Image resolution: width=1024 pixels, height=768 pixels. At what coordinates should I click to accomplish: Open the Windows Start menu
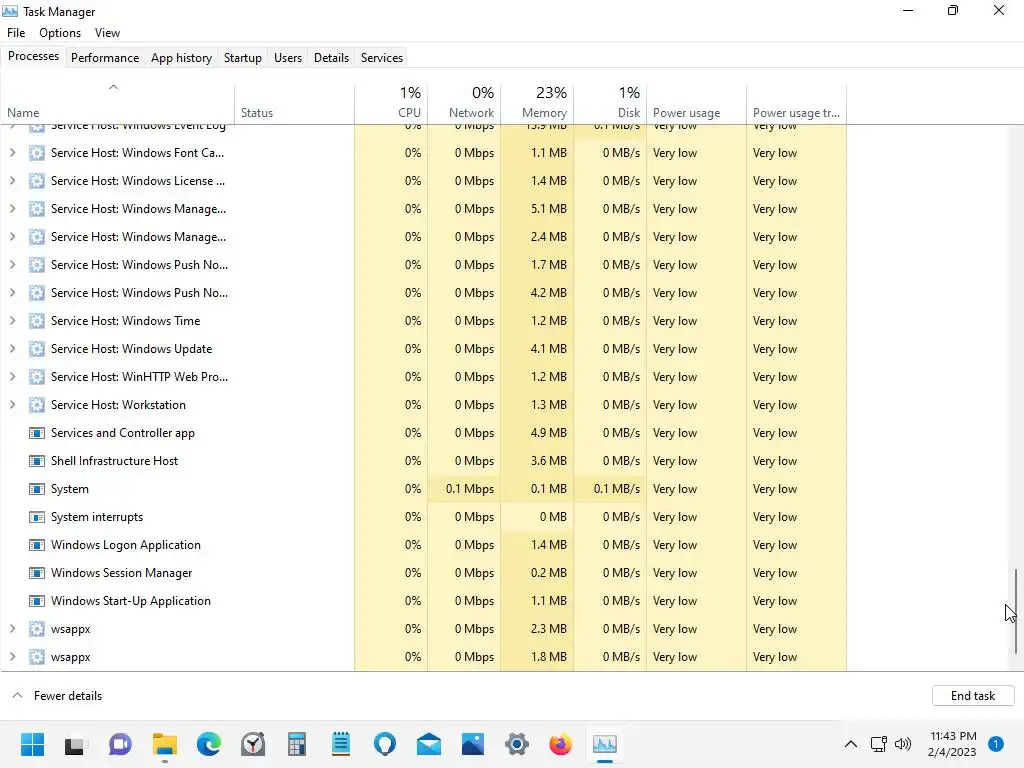[x=32, y=744]
